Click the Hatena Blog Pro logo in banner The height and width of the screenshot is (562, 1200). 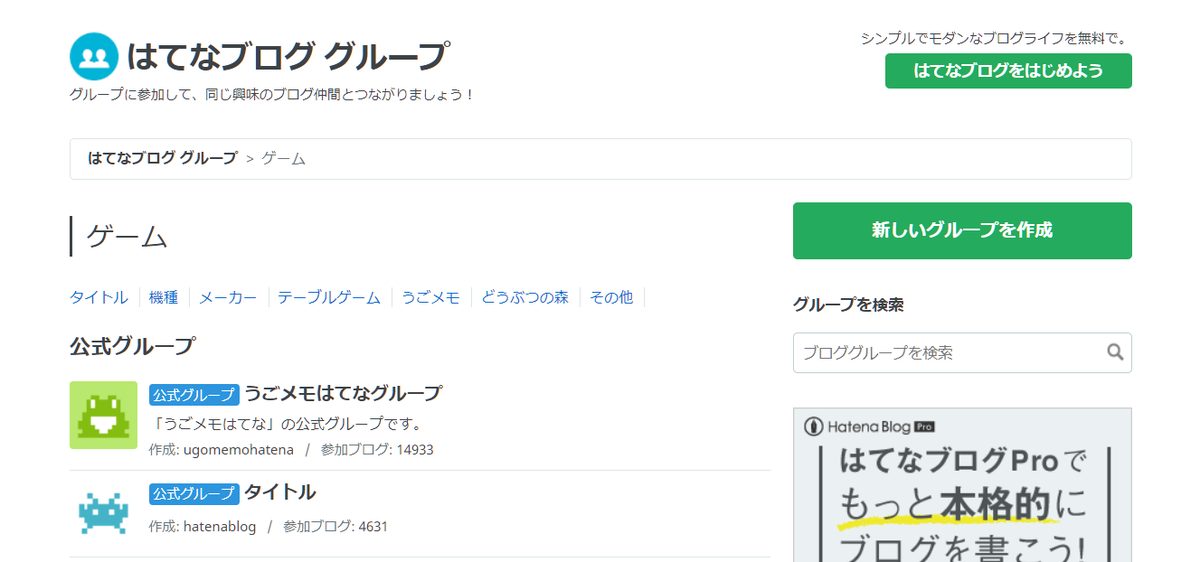pyautogui.click(x=870, y=426)
